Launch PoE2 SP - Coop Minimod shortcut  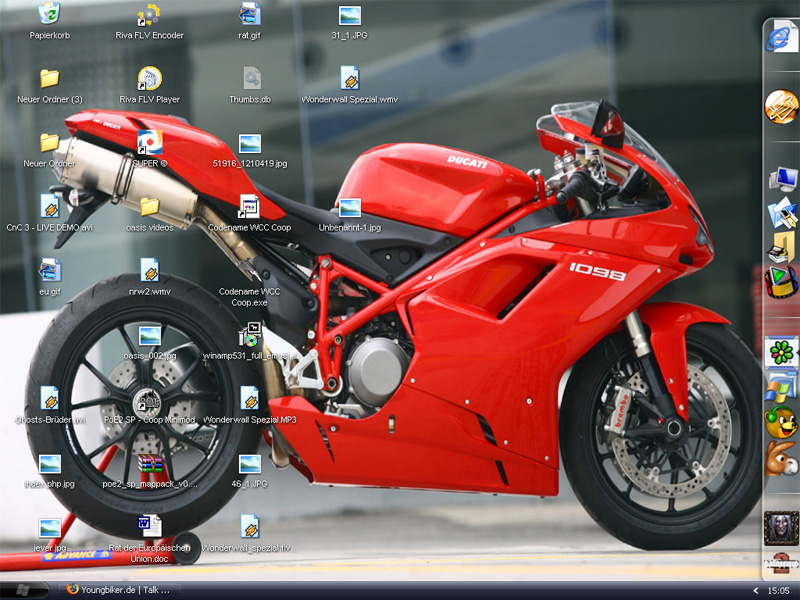(147, 399)
